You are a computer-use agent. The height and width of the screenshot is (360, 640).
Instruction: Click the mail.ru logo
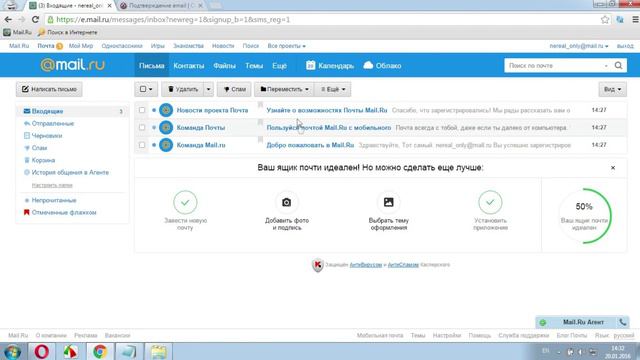coord(72,65)
